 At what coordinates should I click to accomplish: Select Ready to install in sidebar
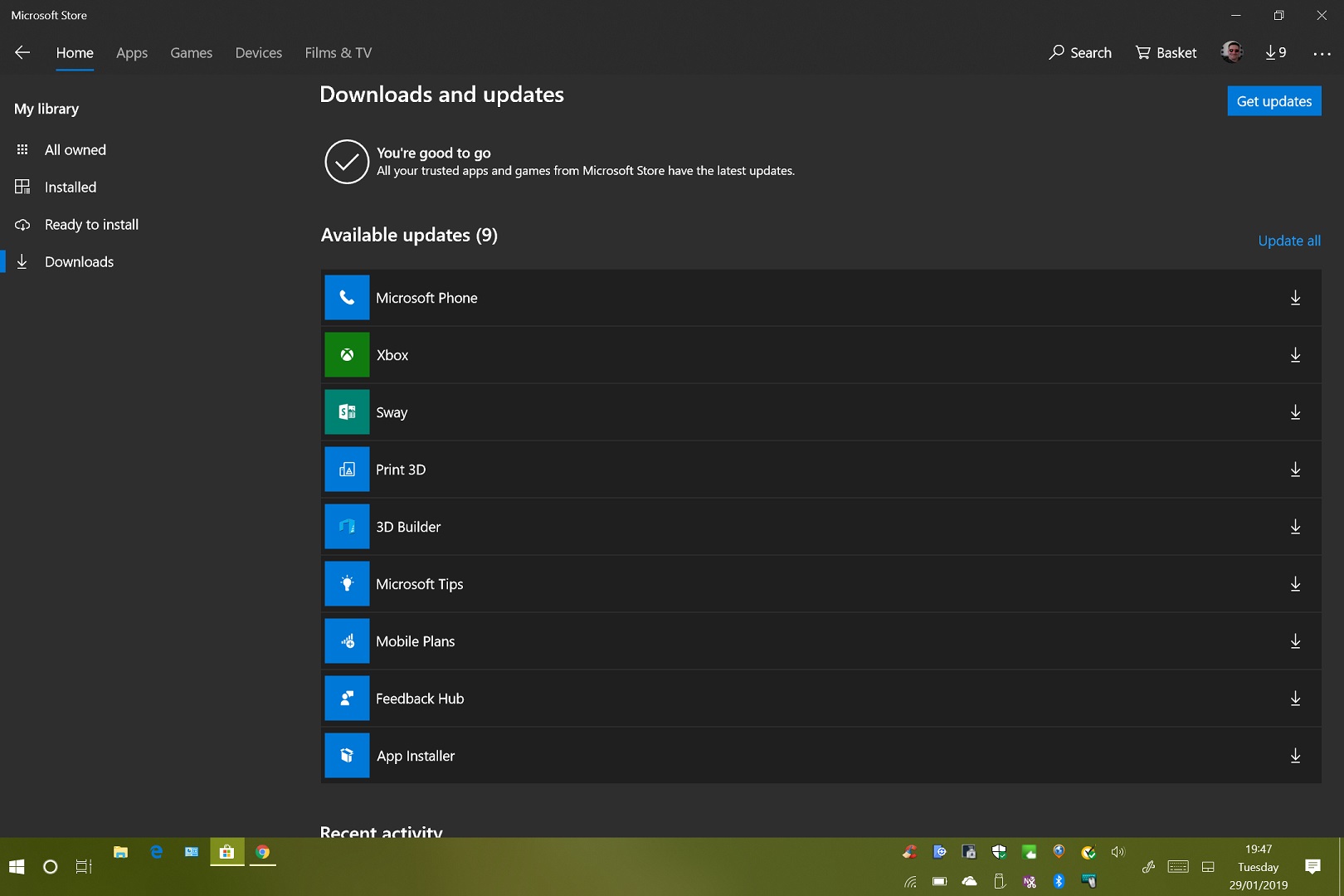91,225
